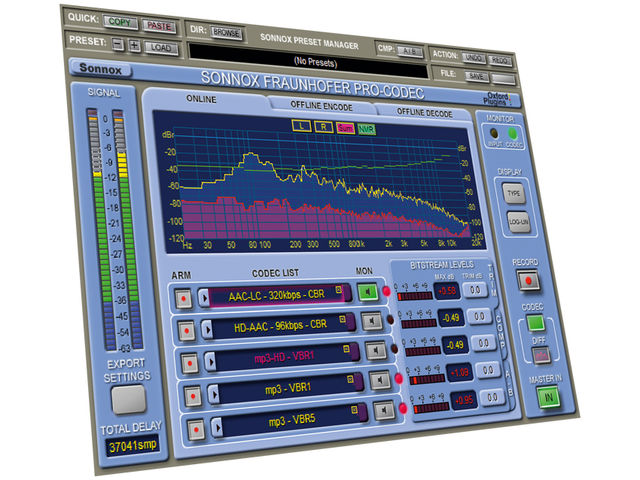640x480 pixels.
Task: Adjust trim dB field for AAC-LC row
Action: (475, 290)
